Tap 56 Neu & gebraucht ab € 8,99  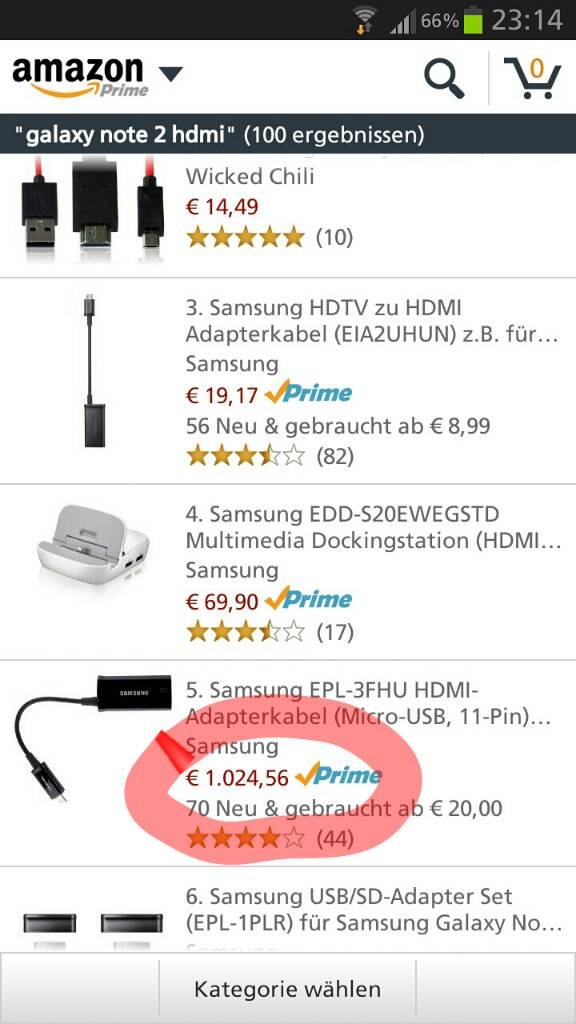pyautogui.click(x=338, y=426)
